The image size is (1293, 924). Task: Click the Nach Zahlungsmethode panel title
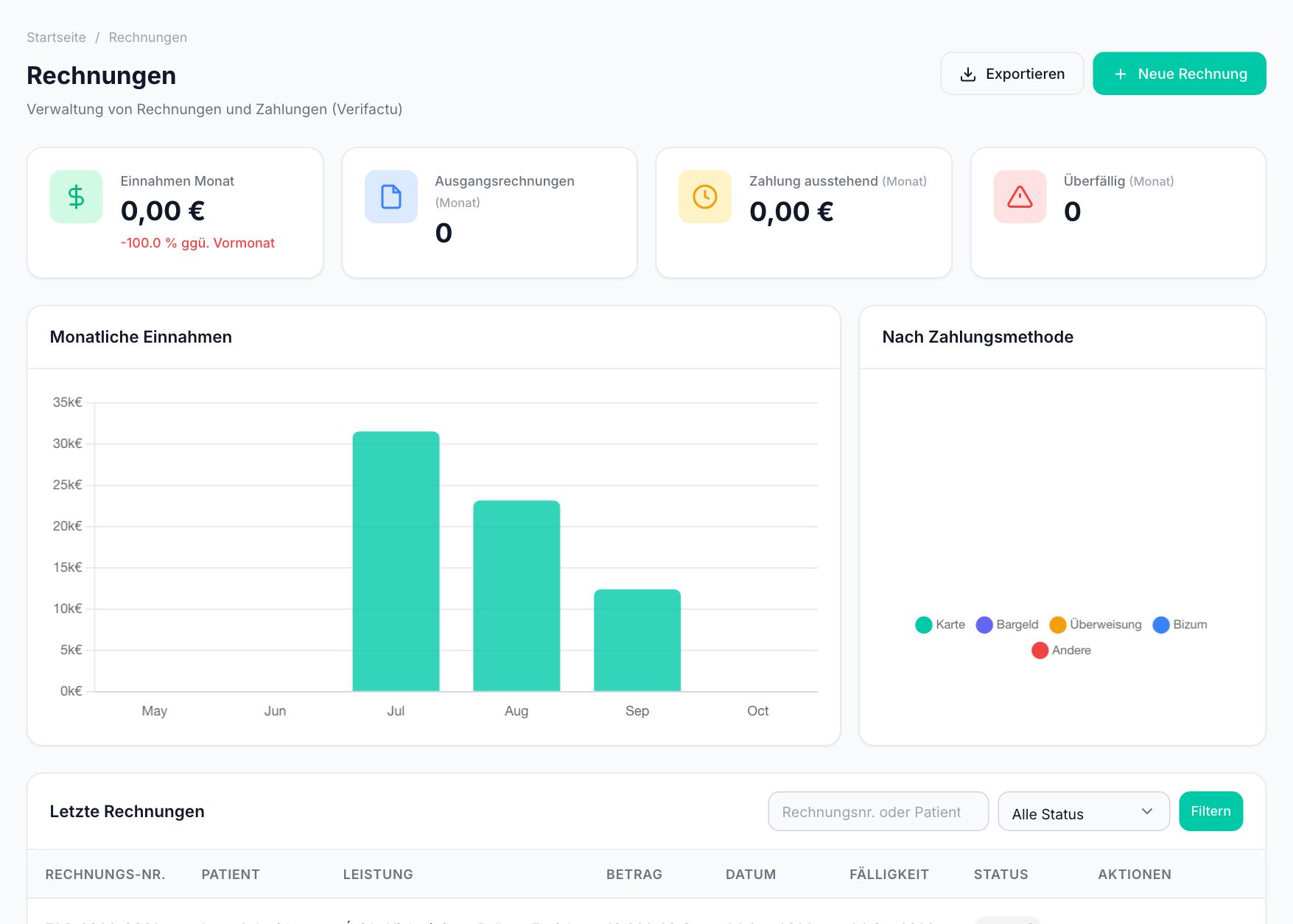pos(978,337)
